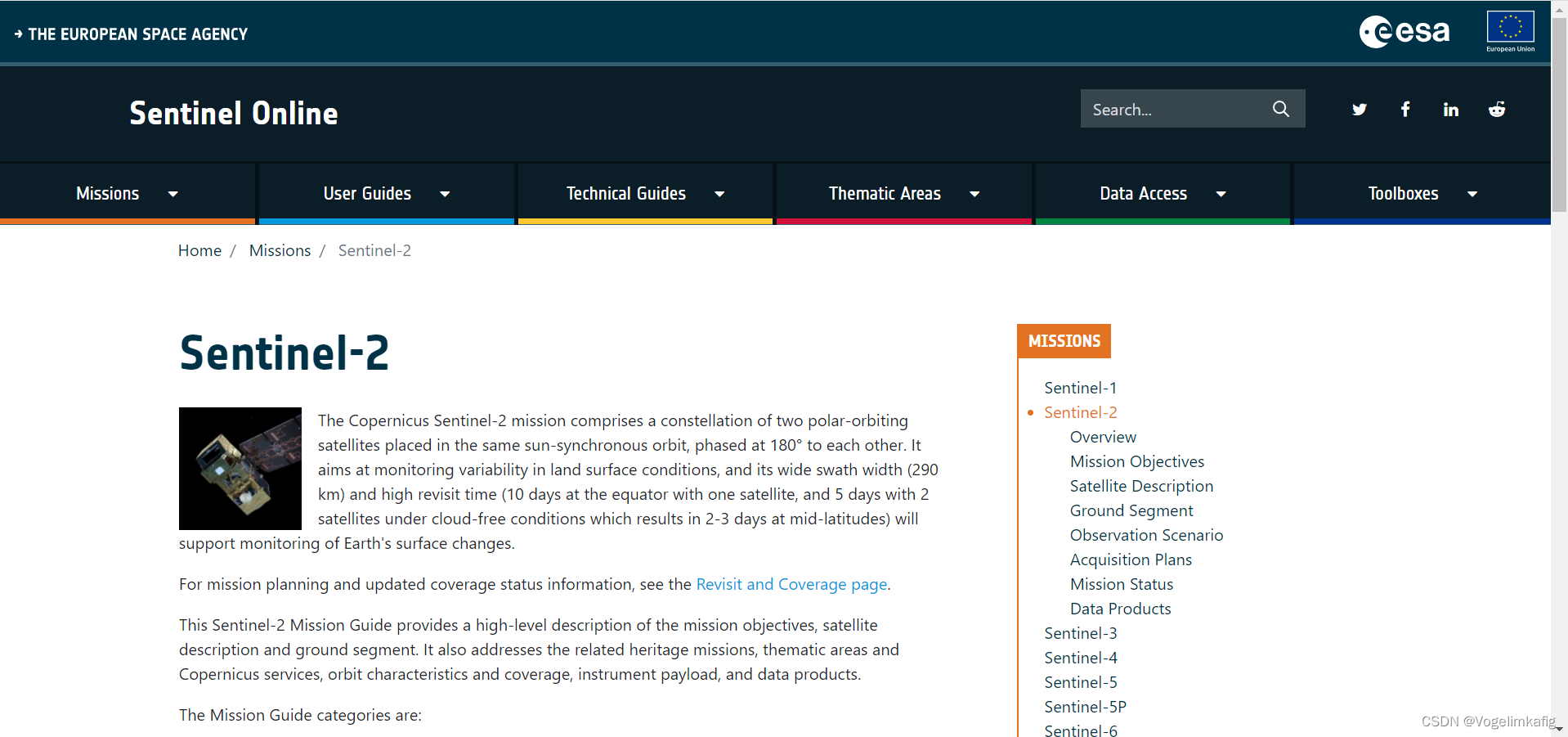The height and width of the screenshot is (737, 1568).
Task: Open the Thematic Areas menu label
Action: coord(885,194)
